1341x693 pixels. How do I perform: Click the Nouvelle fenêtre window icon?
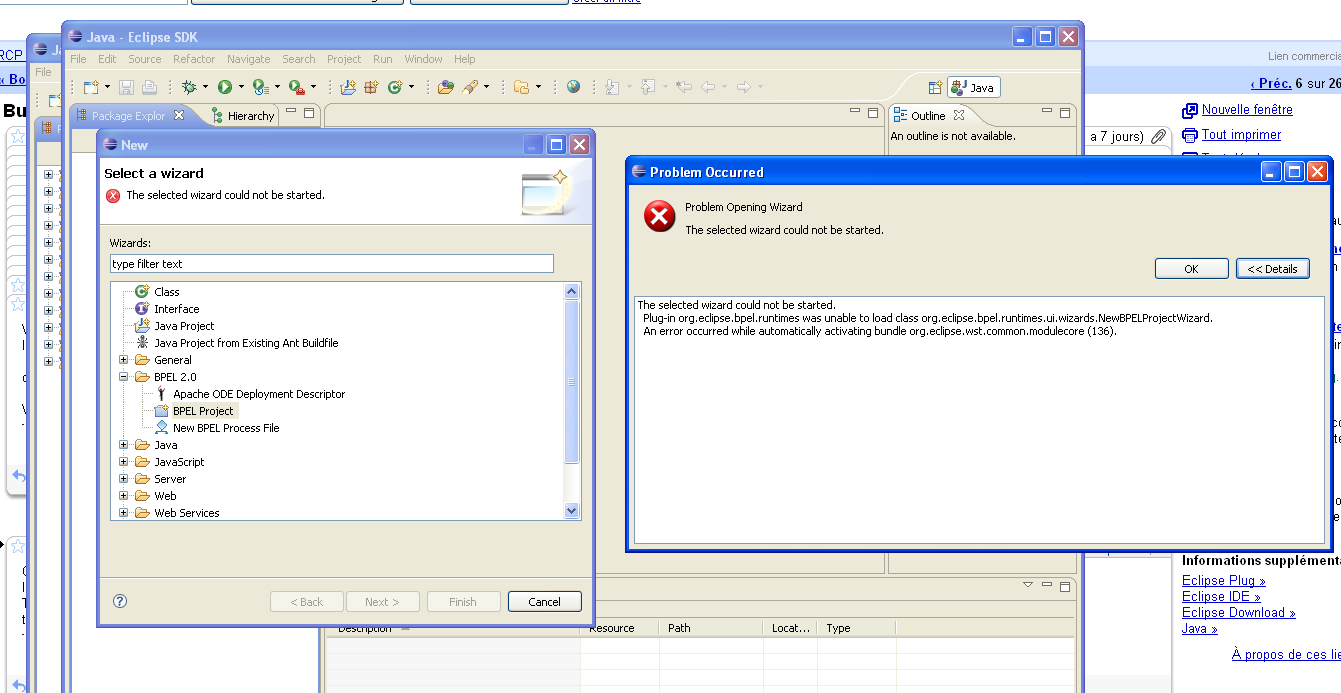click(x=1189, y=110)
